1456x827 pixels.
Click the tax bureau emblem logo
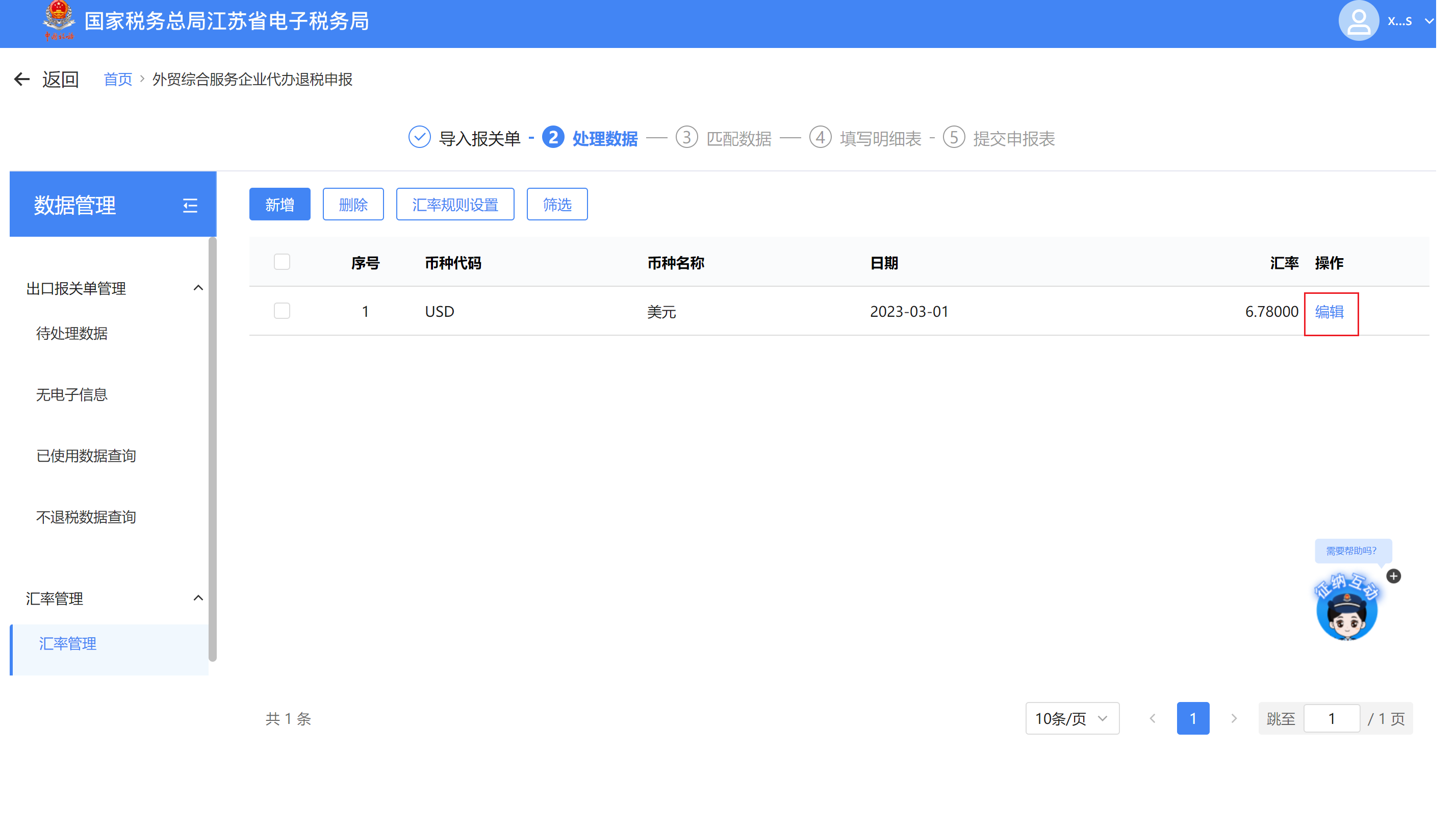coord(59,20)
